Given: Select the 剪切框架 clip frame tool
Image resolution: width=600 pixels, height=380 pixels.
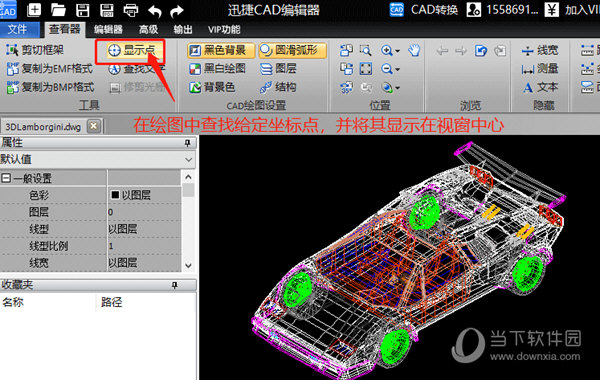Looking at the screenshot, I should tap(35, 50).
